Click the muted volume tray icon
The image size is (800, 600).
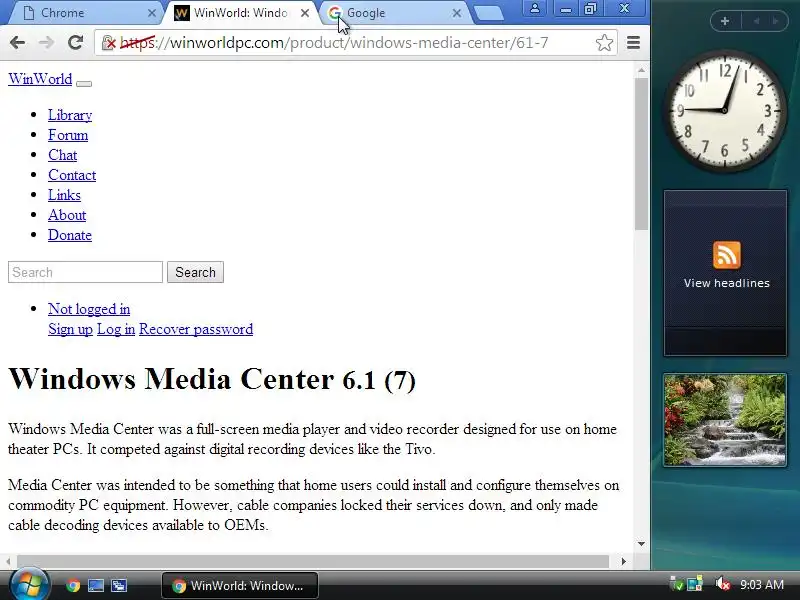(722, 584)
